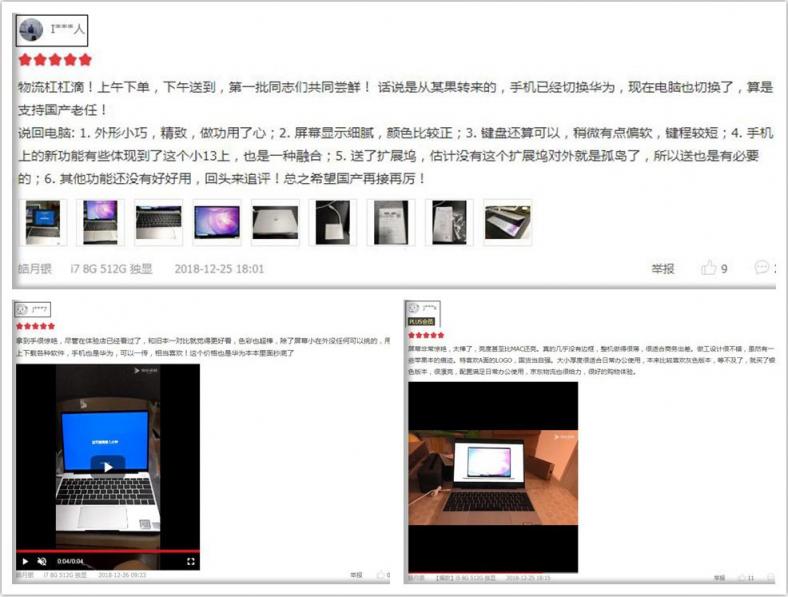Click 举报 on the bottom-left review

tap(356, 575)
